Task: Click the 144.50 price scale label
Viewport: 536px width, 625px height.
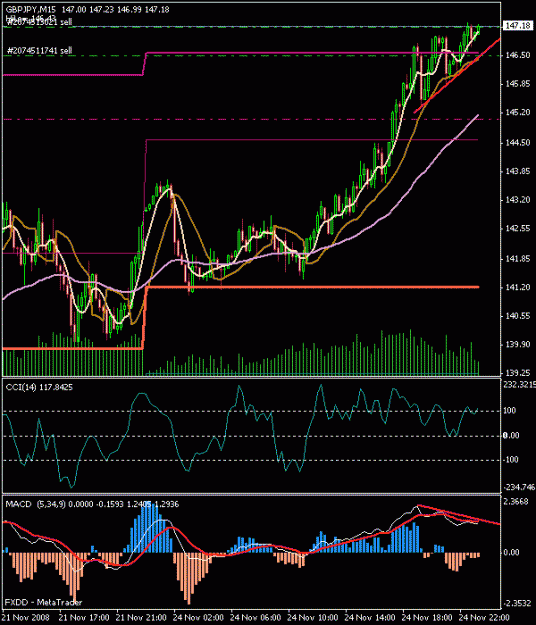Action: coord(518,143)
